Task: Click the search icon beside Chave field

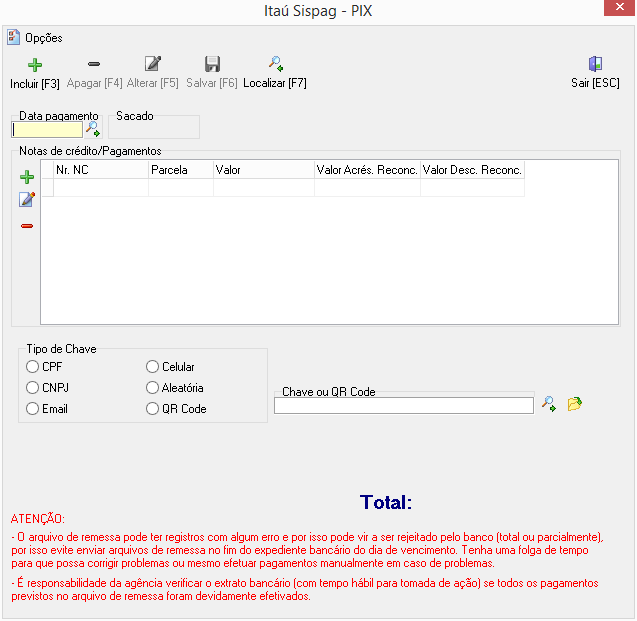Action: tap(549, 404)
